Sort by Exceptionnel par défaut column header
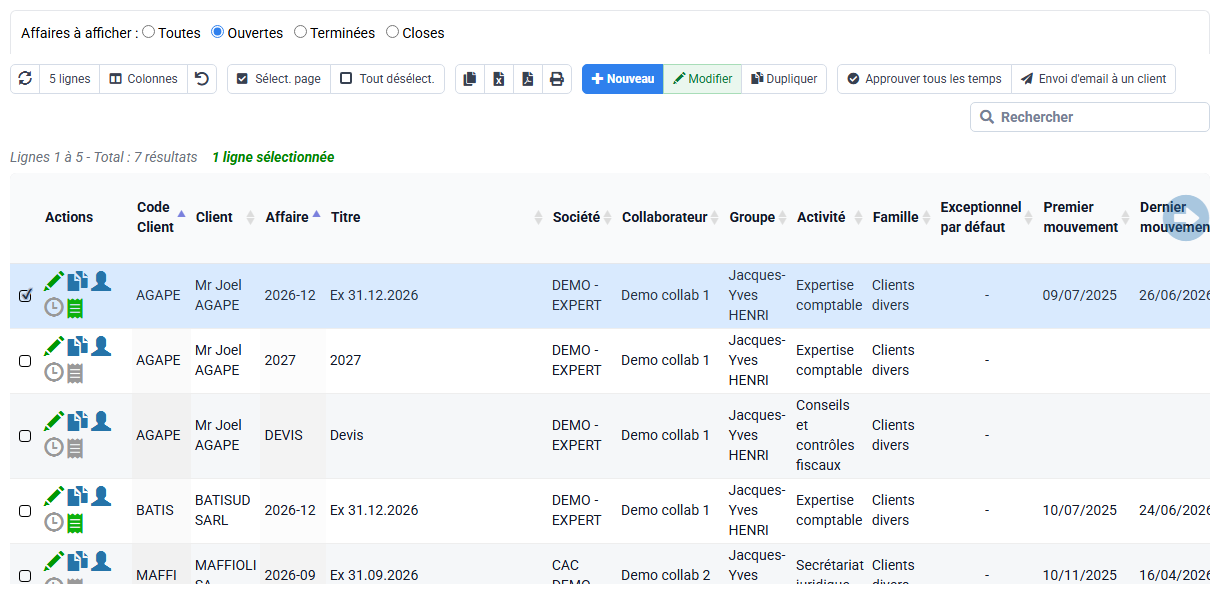The width and height of the screenshot is (1220, 604). pos(986,217)
